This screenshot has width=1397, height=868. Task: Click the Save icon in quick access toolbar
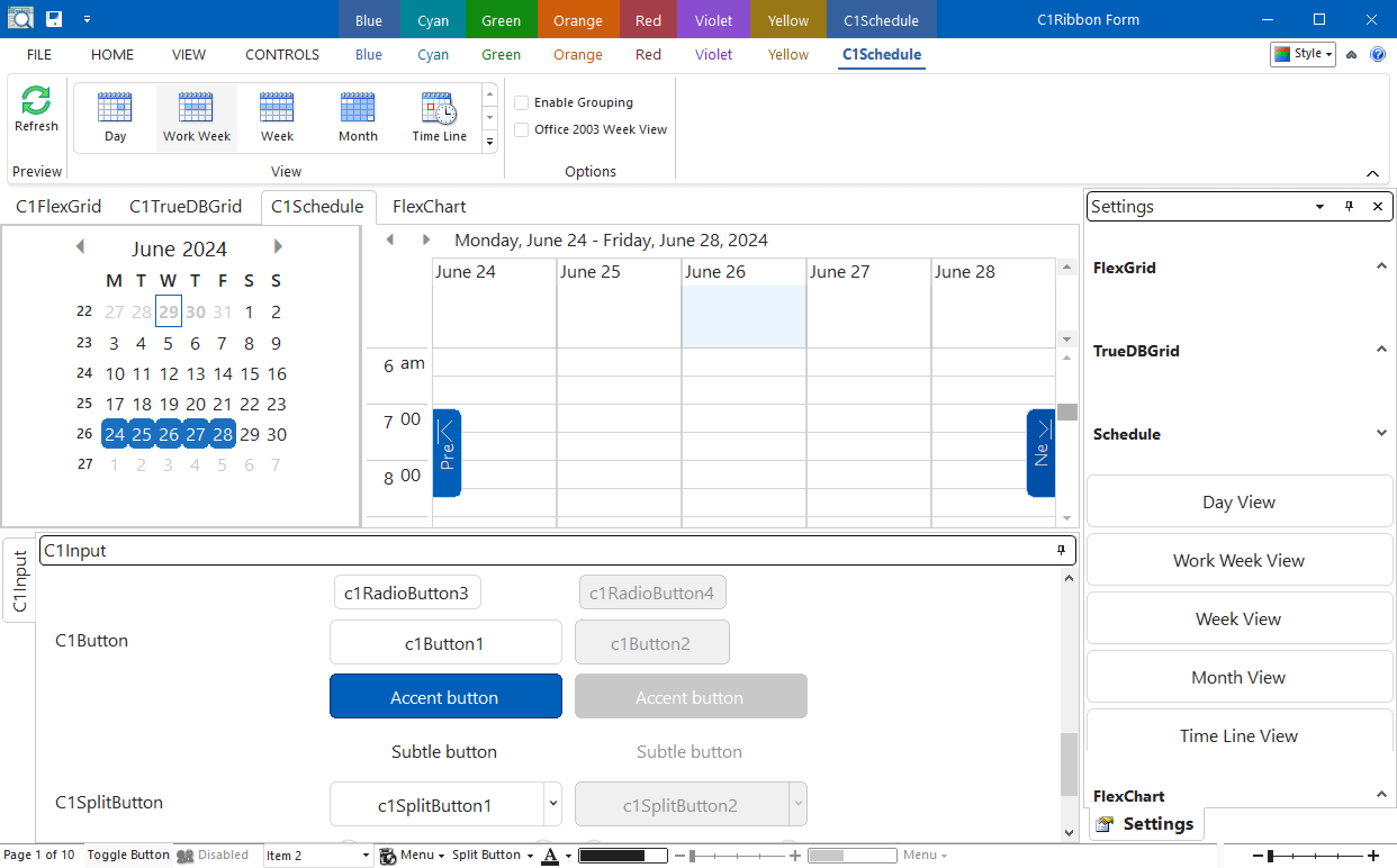pyautogui.click(x=54, y=19)
